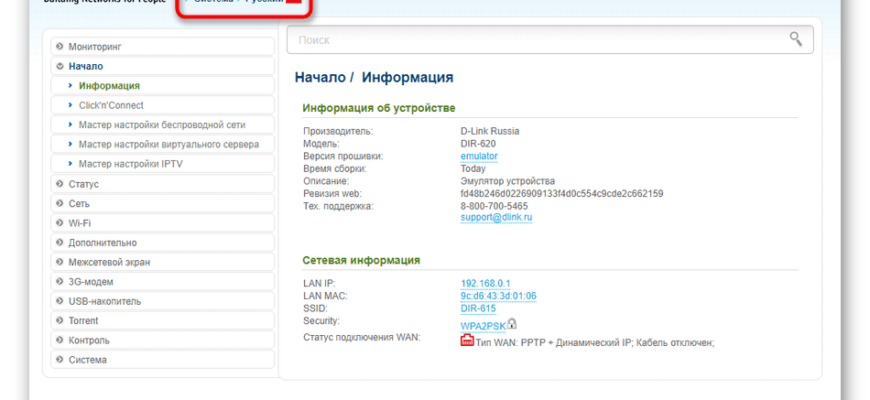Click the magnifier search icon

(x=796, y=39)
